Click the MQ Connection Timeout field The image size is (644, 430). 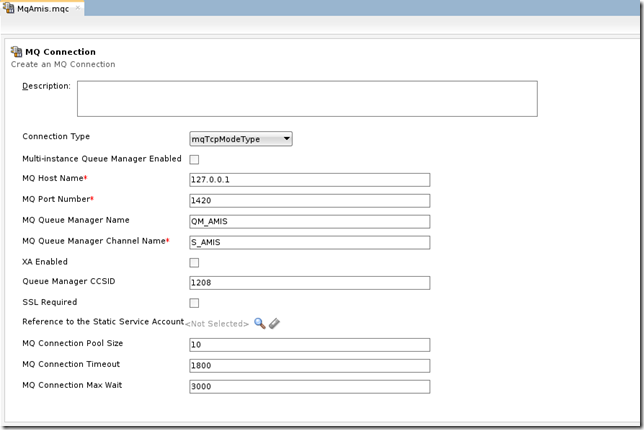click(309, 366)
